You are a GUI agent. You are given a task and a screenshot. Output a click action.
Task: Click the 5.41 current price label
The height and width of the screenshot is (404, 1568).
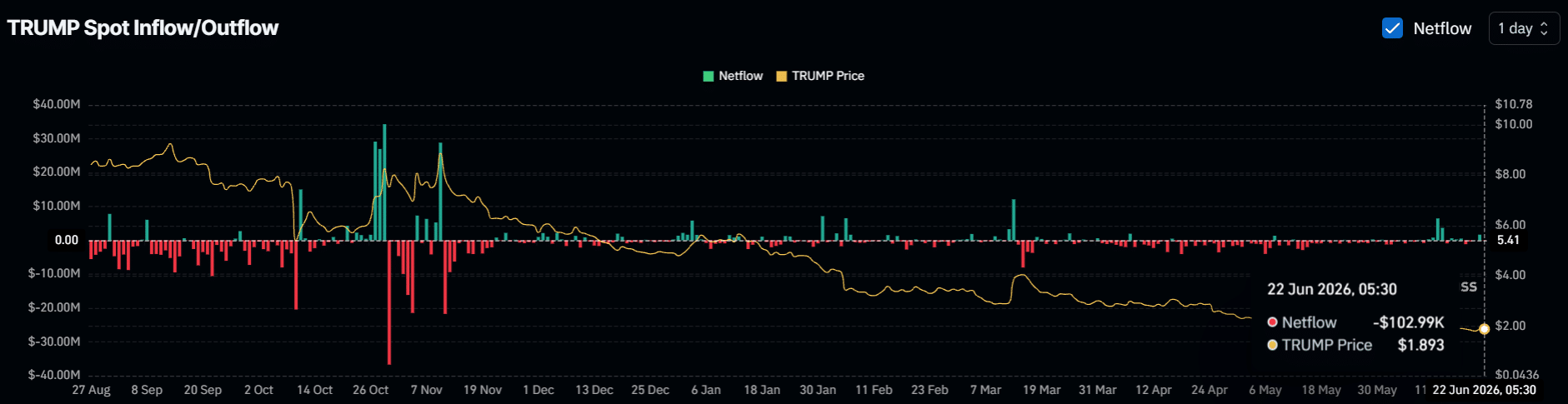pyautogui.click(x=1508, y=240)
